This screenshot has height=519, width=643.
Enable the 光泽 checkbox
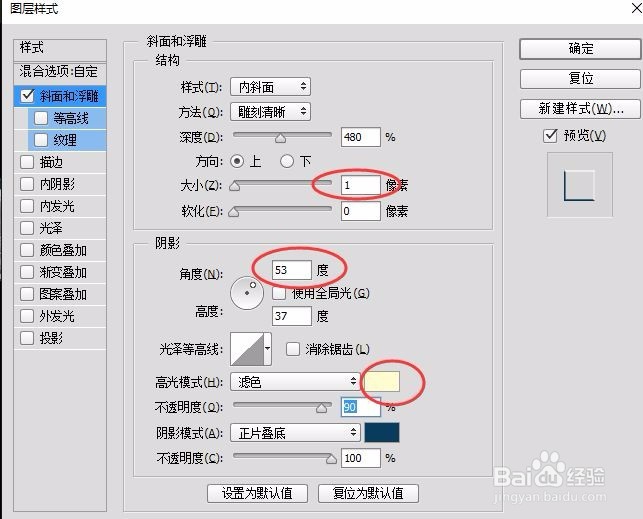[x=27, y=228]
